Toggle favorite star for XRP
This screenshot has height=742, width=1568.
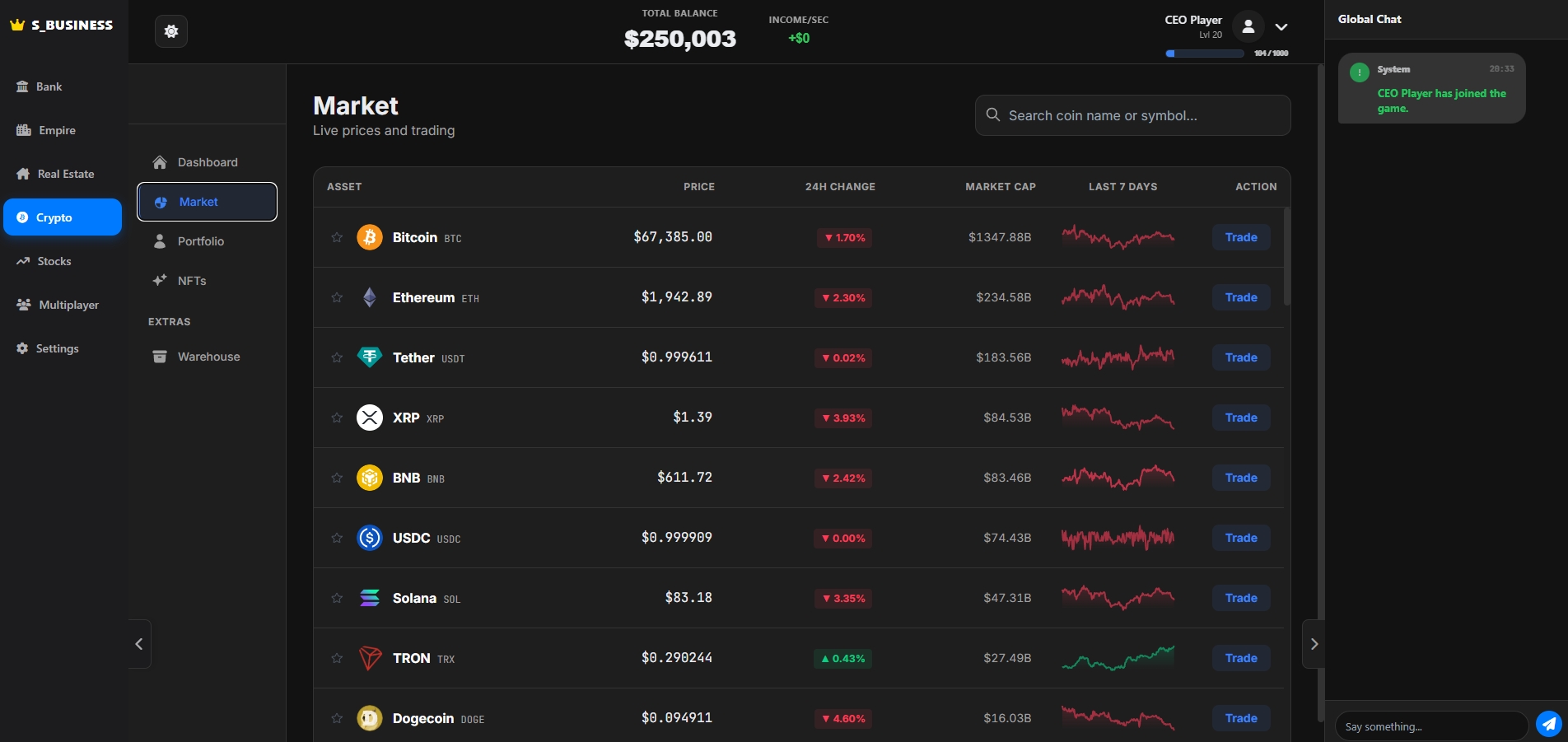tap(337, 418)
